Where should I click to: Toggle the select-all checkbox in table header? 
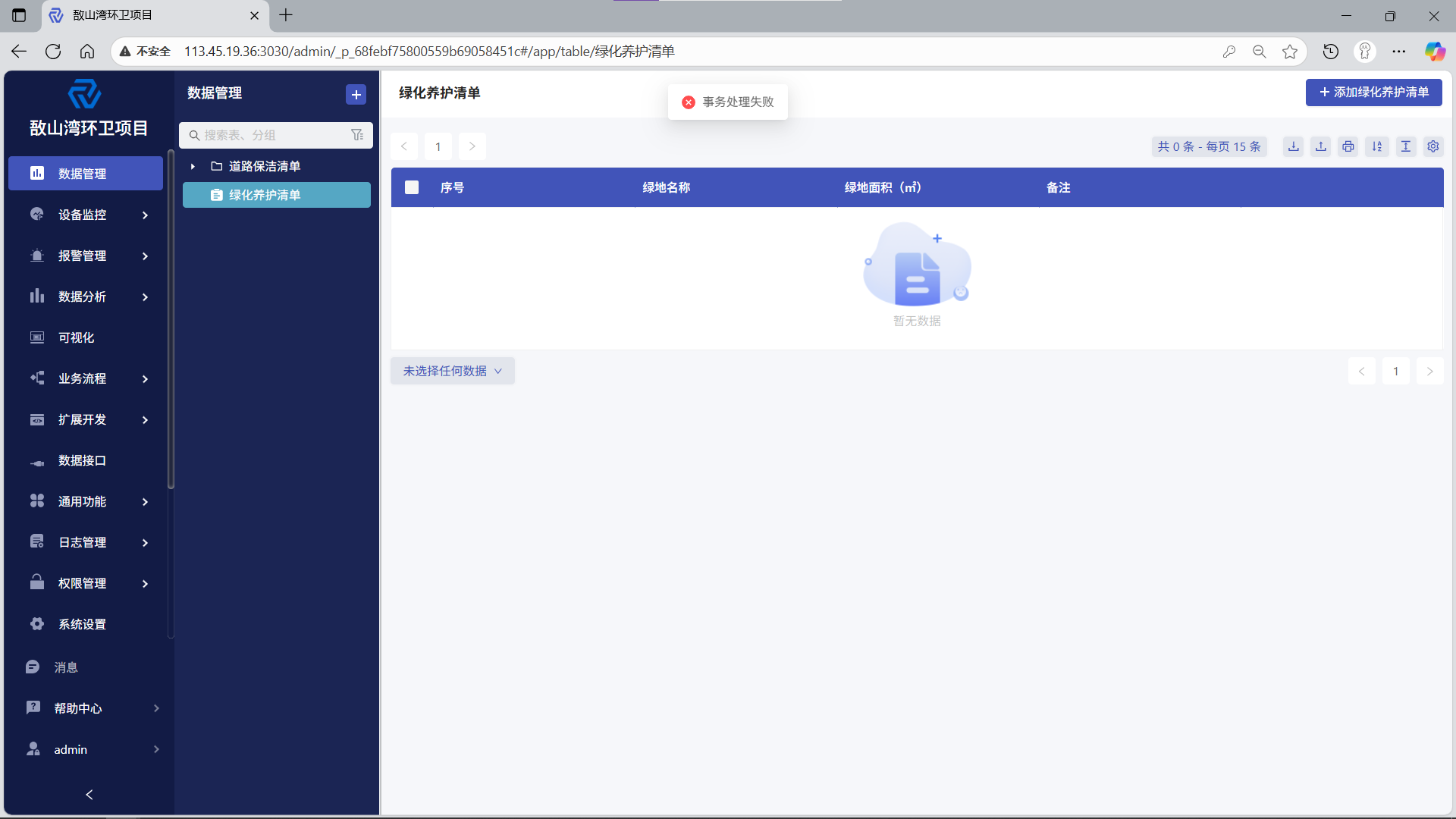coord(412,187)
